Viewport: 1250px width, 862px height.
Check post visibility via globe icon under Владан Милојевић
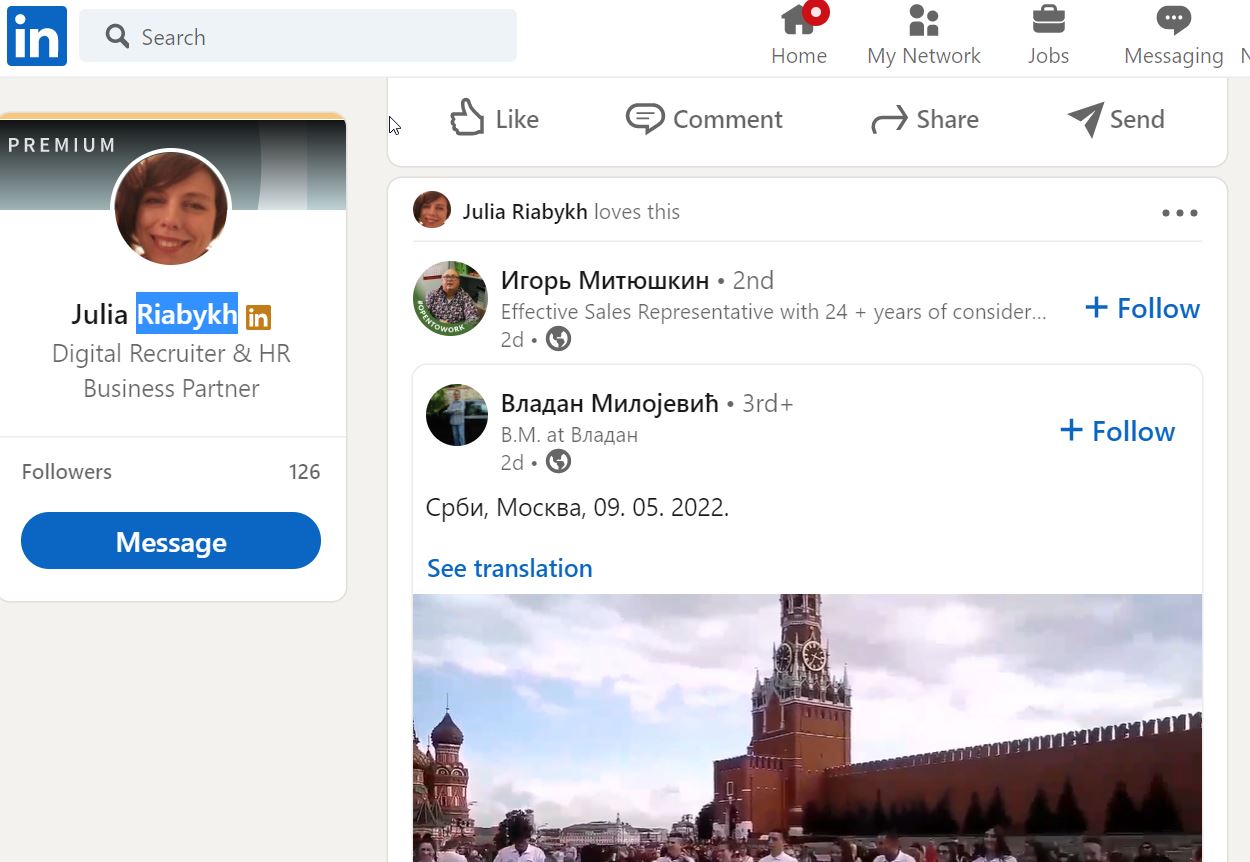(558, 462)
